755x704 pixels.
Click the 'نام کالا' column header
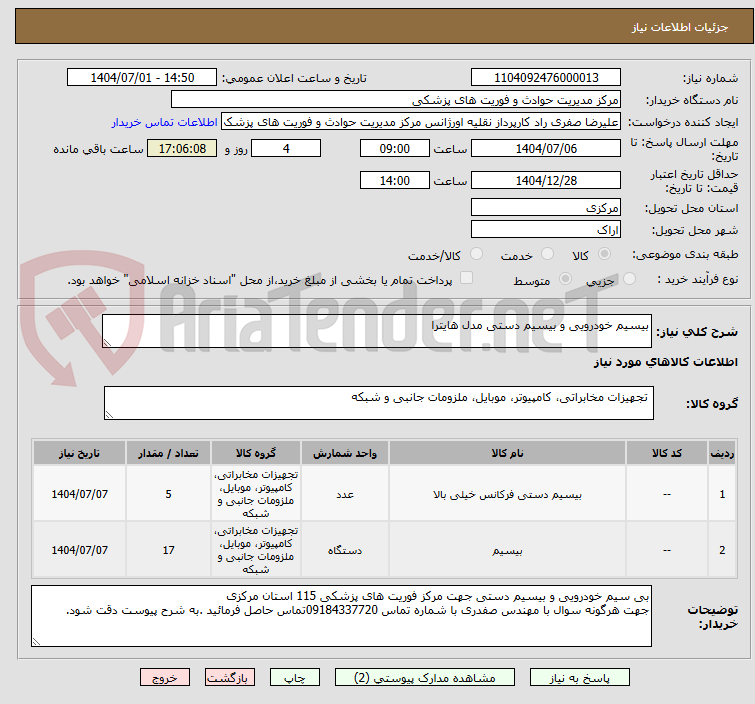507,453
